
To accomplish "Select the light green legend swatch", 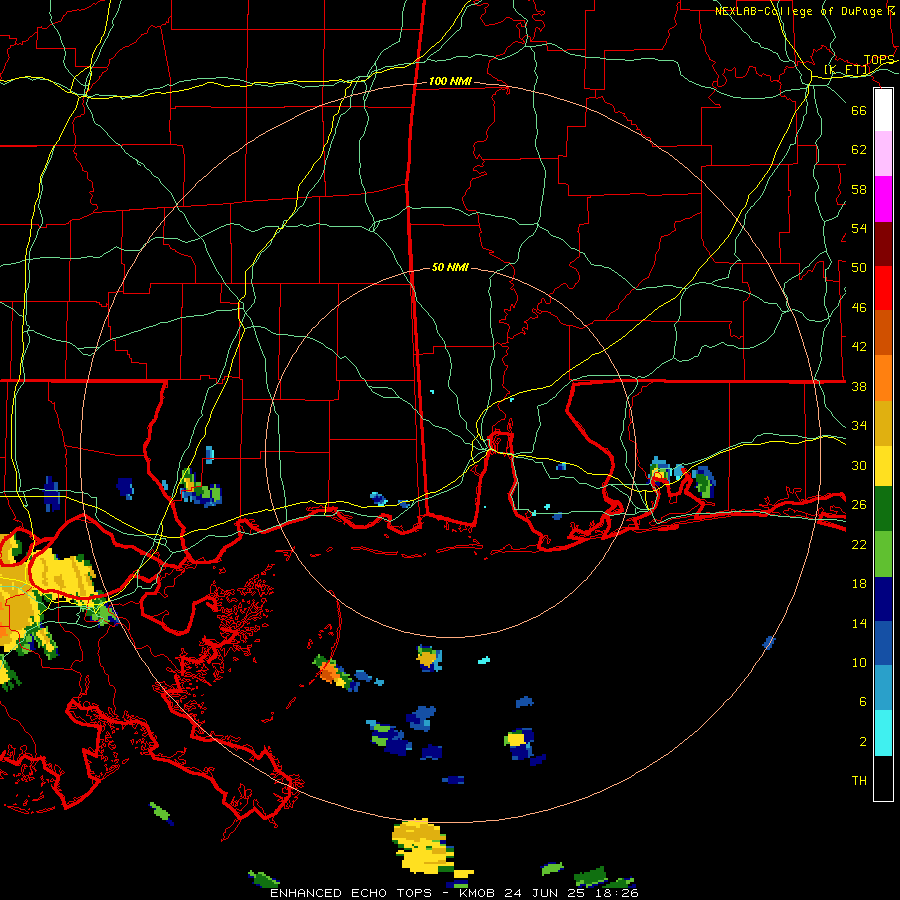I will pyautogui.click(x=883, y=554).
